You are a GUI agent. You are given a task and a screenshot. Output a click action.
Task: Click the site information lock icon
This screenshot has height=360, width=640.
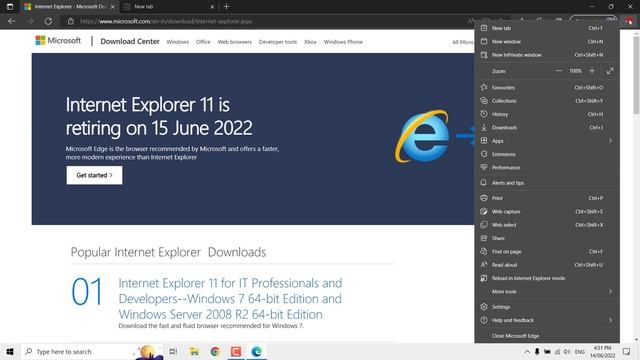71,21
